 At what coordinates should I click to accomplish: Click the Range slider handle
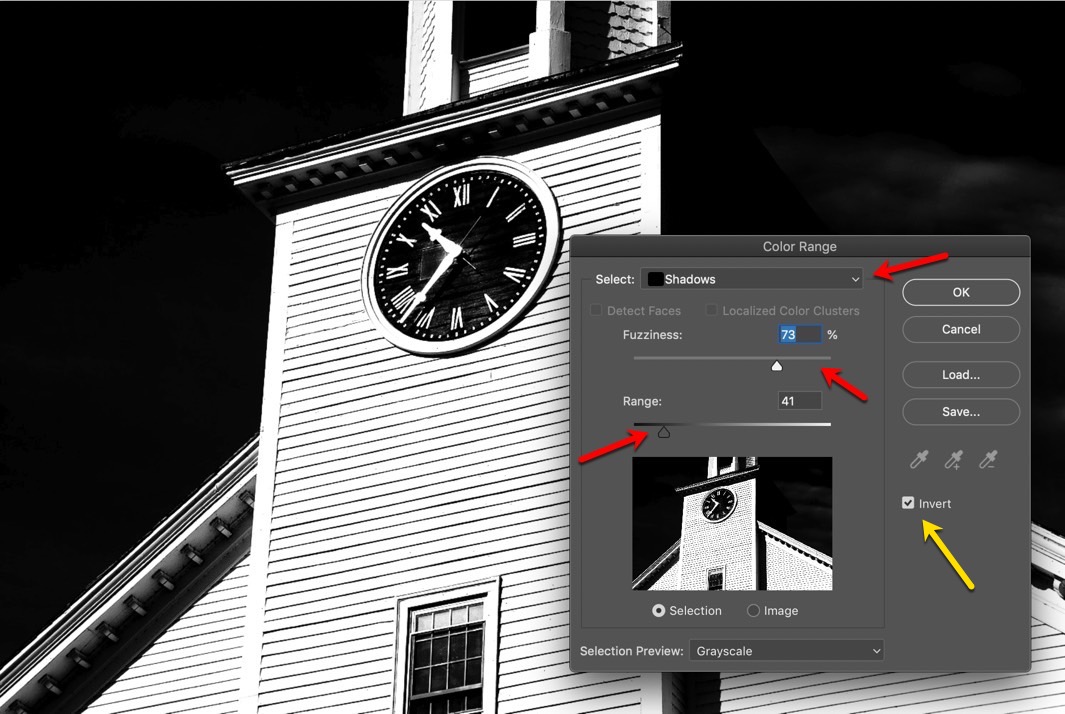click(x=663, y=432)
